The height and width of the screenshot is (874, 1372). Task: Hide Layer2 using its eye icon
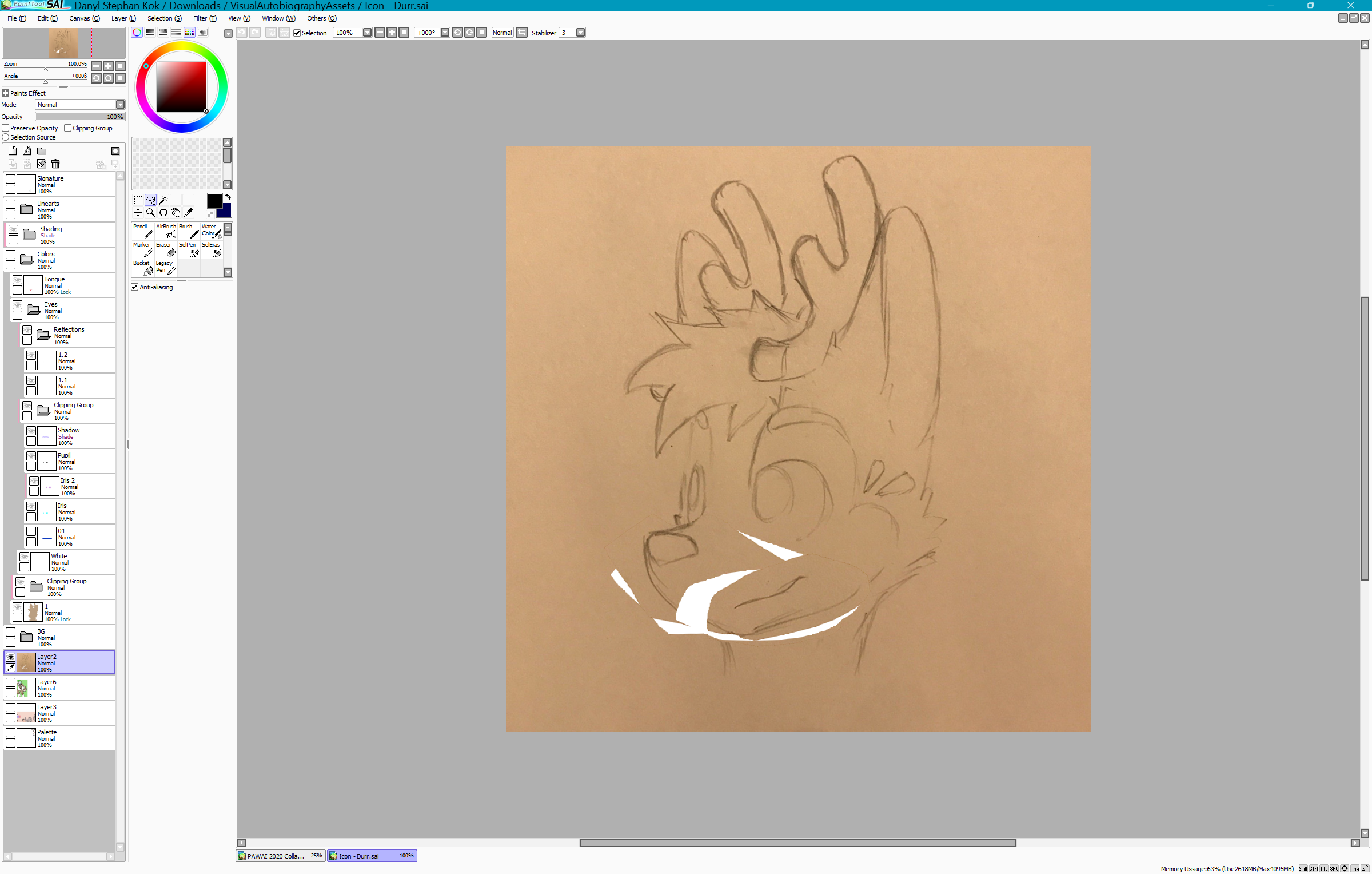point(10,657)
